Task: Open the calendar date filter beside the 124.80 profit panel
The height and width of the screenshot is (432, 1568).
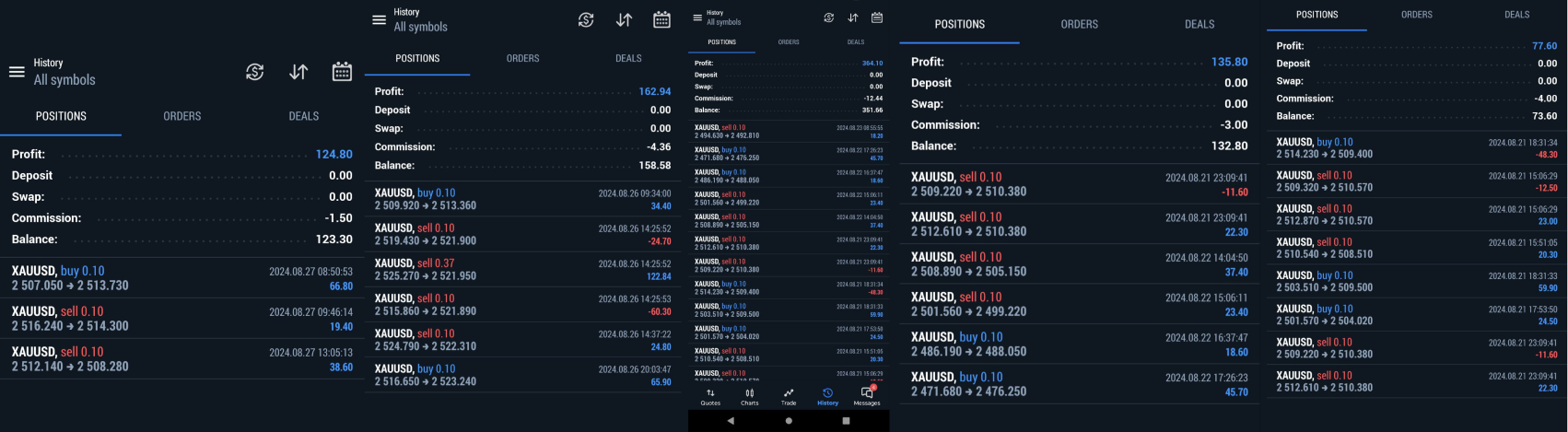Action: click(x=342, y=72)
